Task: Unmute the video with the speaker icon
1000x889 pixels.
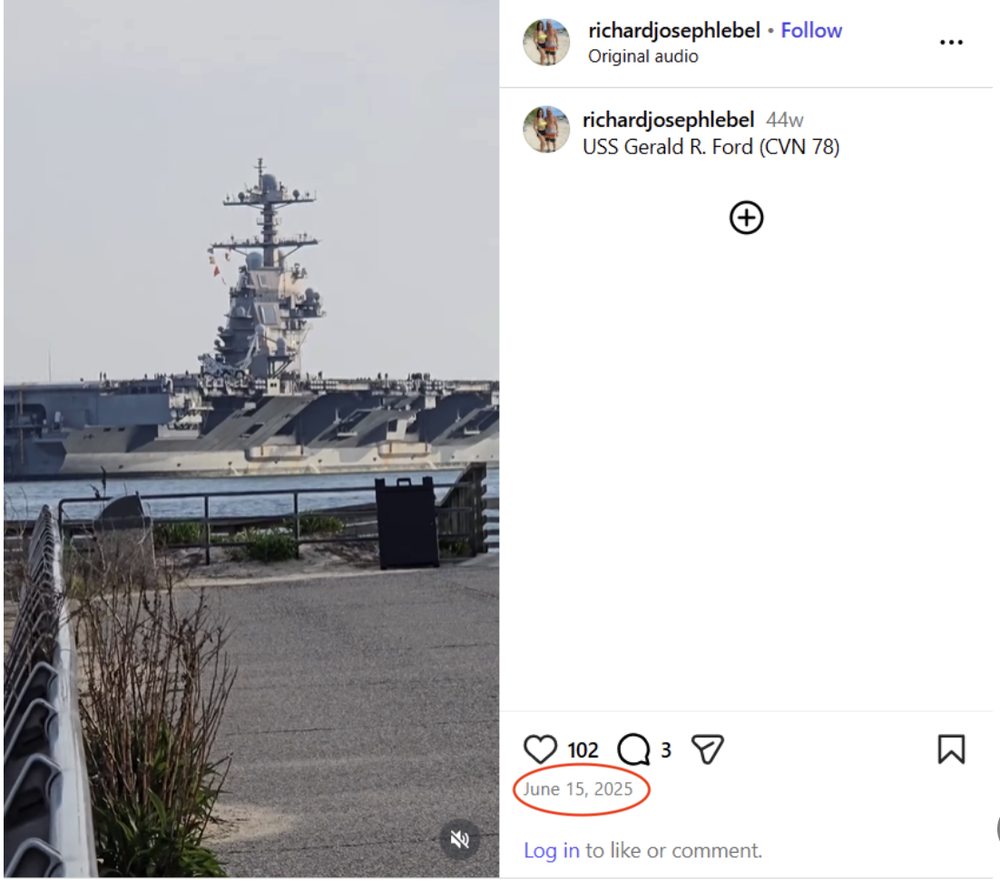Action: point(460,839)
